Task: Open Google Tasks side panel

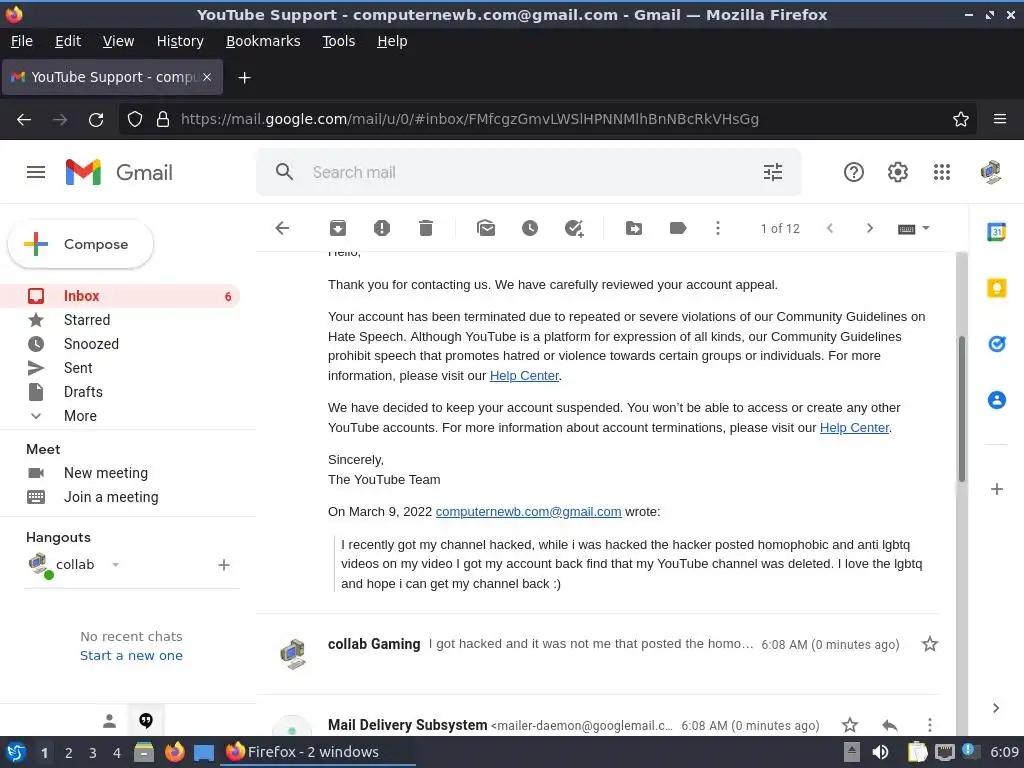Action: pyautogui.click(x=997, y=344)
